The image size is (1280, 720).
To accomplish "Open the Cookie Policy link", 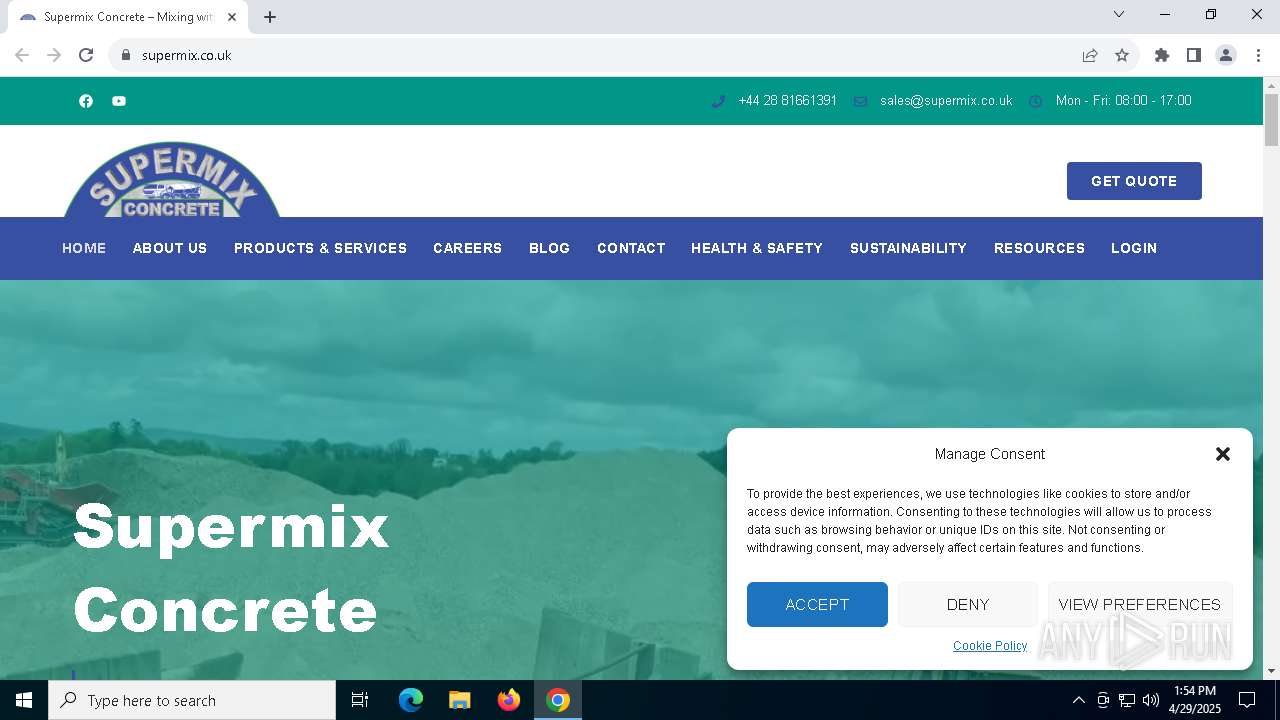I will (x=990, y=646).
